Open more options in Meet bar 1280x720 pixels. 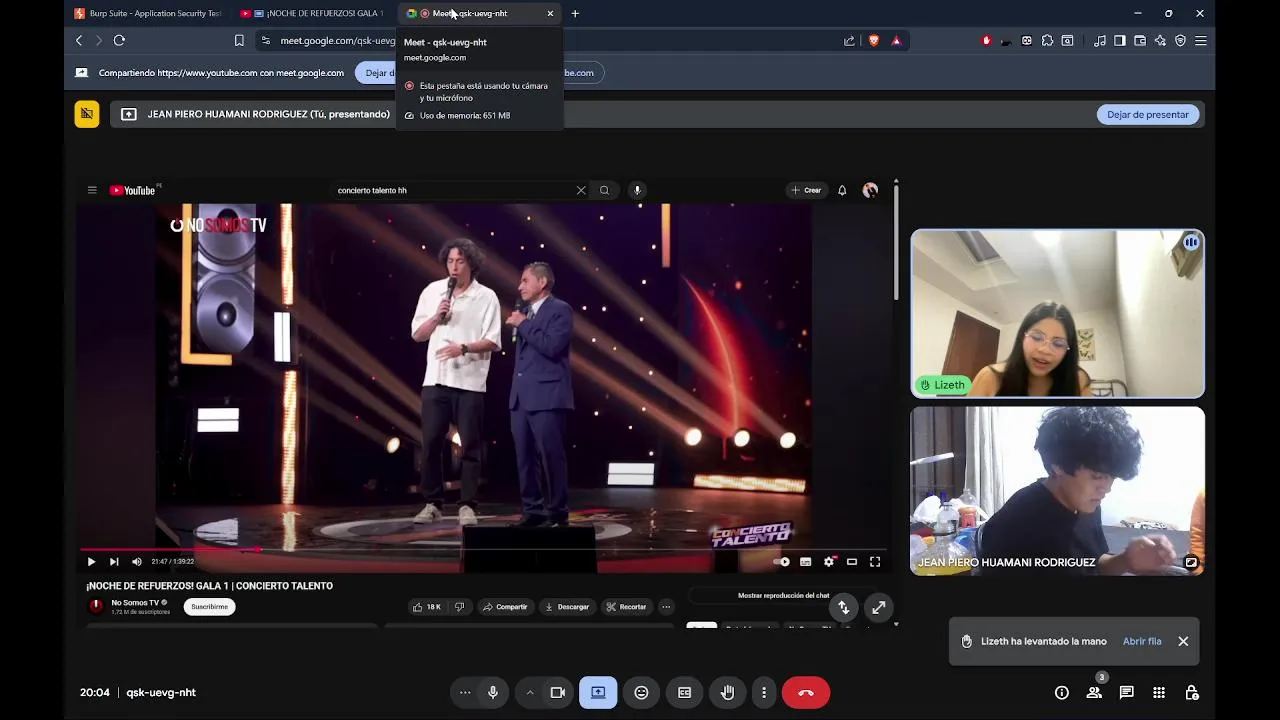[764, 692]
